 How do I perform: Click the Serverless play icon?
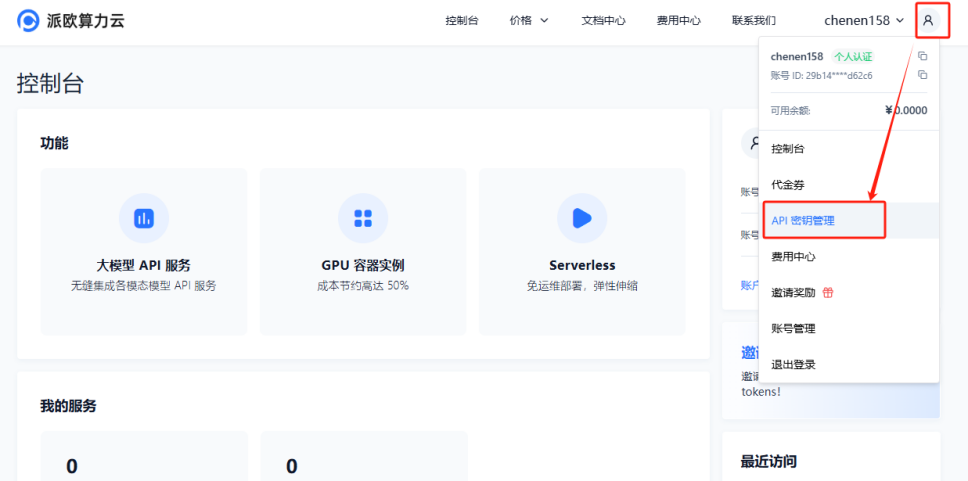point(582,218)
